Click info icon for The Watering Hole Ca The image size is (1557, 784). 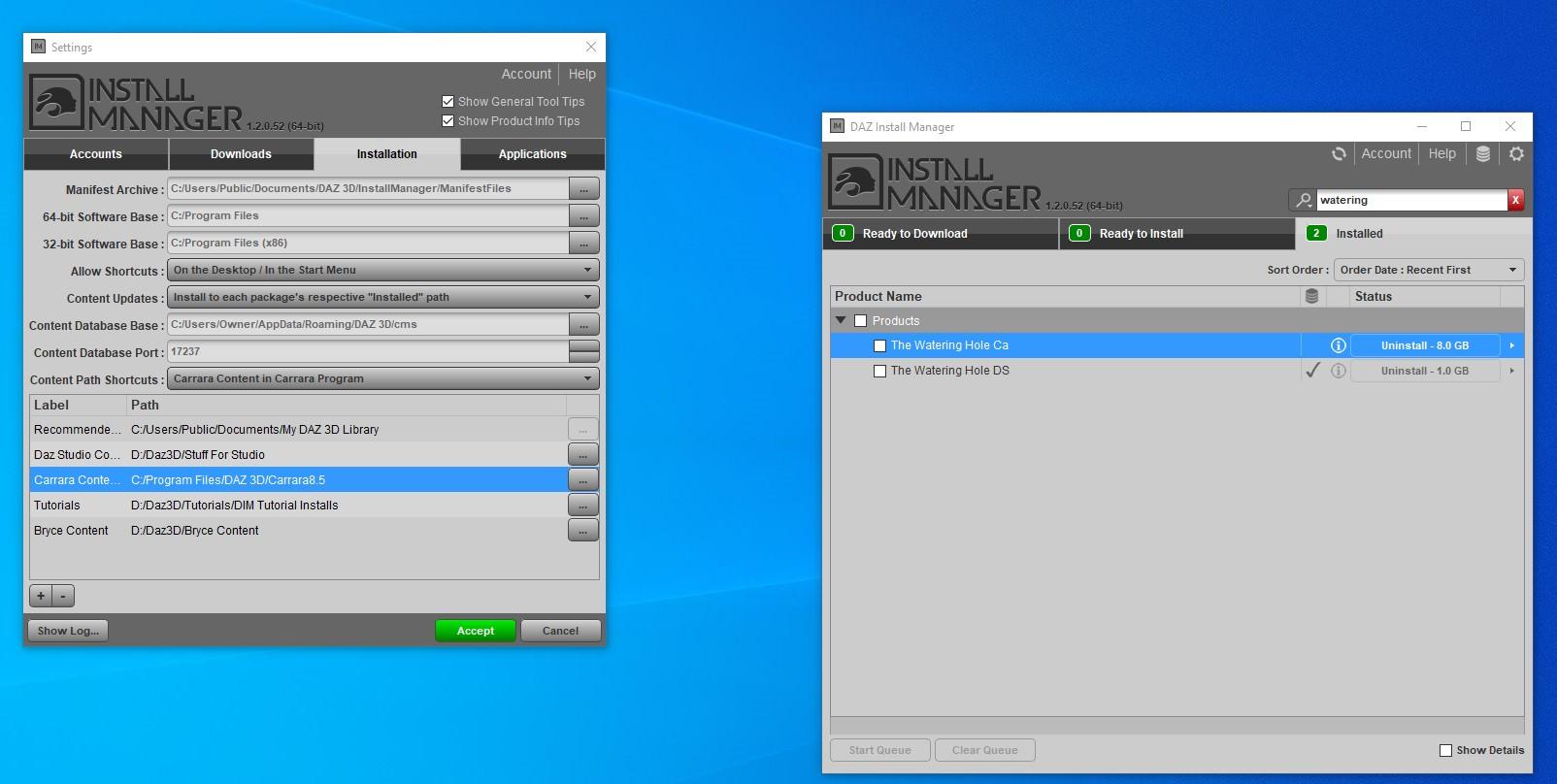pyautogui.click(x=1338, y=345)
